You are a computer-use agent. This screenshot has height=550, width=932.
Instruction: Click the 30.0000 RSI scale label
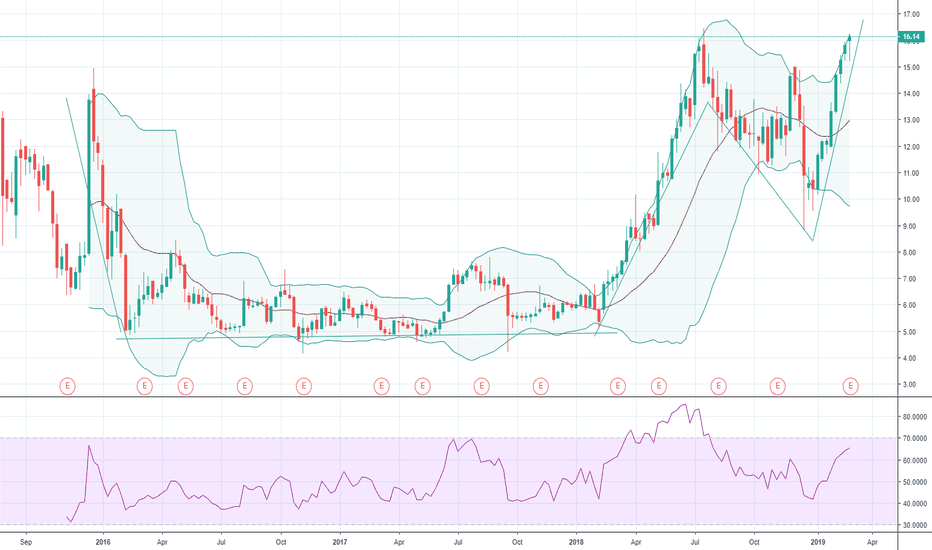point(915,525)
